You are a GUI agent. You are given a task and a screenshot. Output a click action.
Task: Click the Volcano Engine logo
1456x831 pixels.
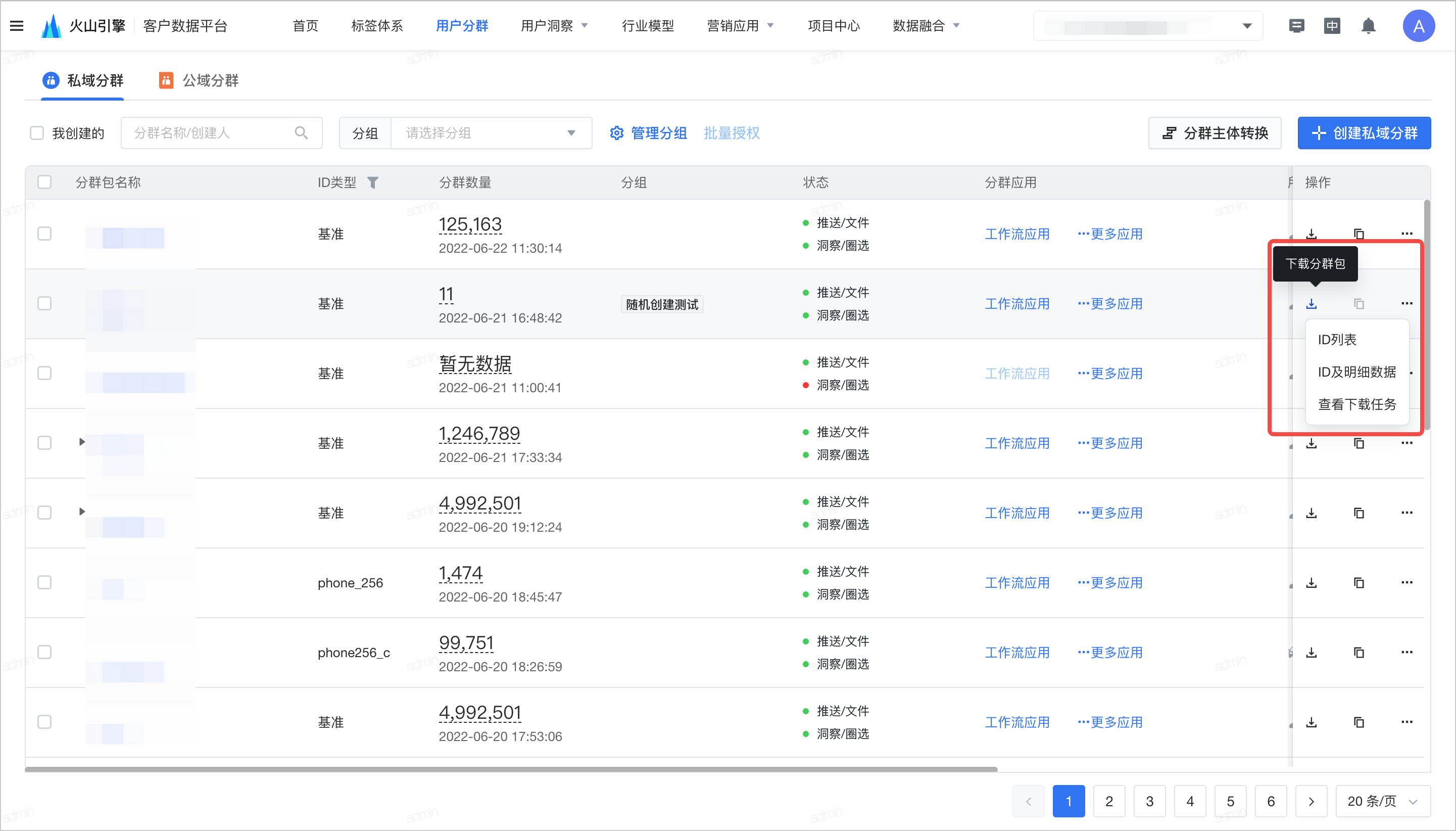[x=52, y=26]
